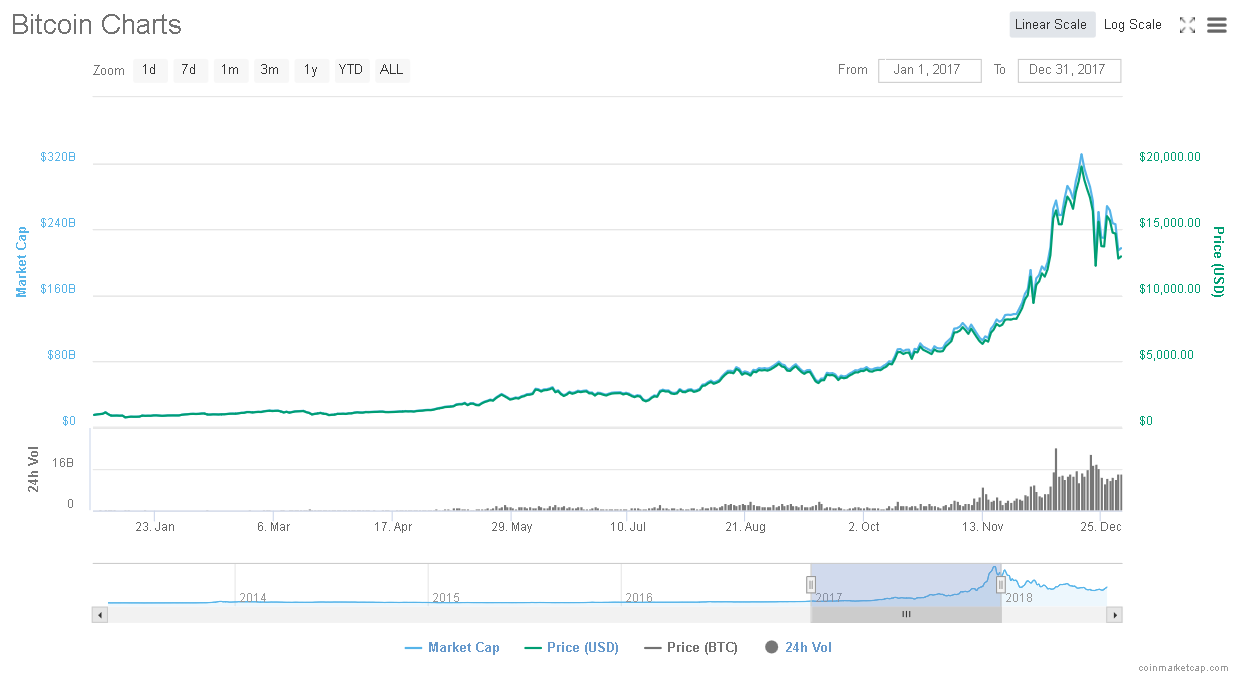1240x676 pixels.
Task: Click the From date field showing Jan 1, 2017
Action: (929, 70)
